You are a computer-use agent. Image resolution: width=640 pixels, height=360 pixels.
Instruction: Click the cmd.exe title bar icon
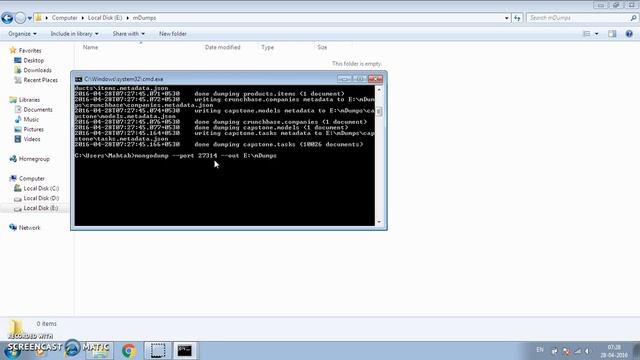click(x=78, y=79)
